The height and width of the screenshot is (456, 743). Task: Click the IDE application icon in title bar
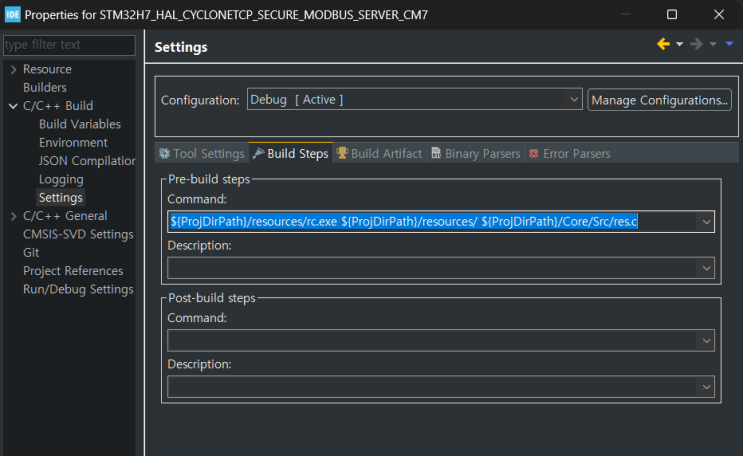(12, 15)
